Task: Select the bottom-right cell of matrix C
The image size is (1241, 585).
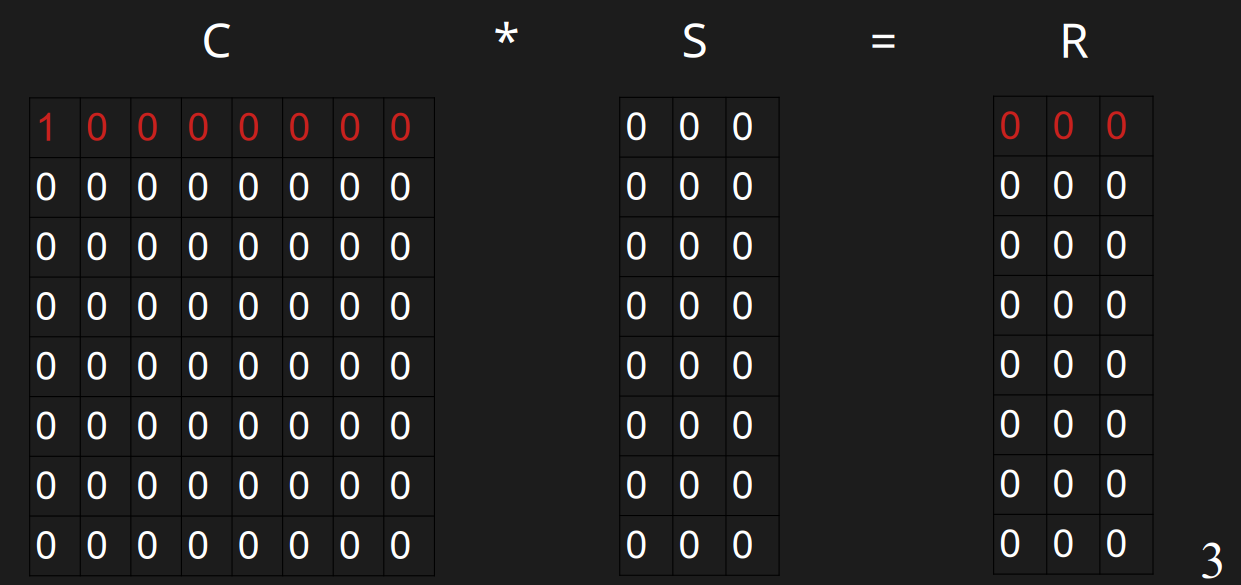Action: pyautogui.click(x=400, y=546)
